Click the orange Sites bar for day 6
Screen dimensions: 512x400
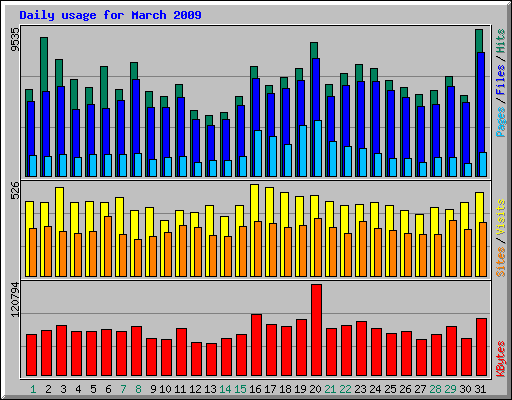tap(108, 246)
